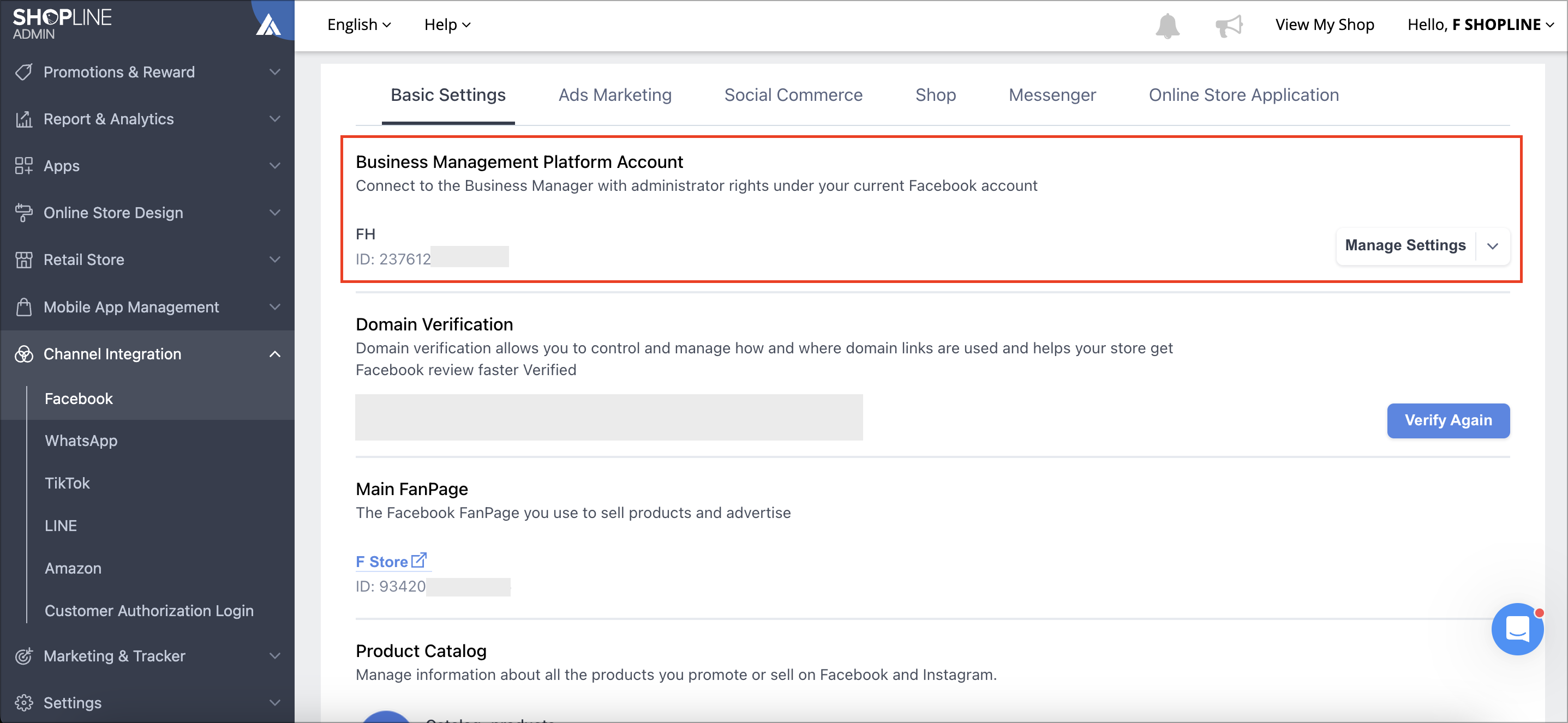The height and width of the screenshot is (723, 1568).
Task: Open the notifications bell icon
Action: (1167, 26)
